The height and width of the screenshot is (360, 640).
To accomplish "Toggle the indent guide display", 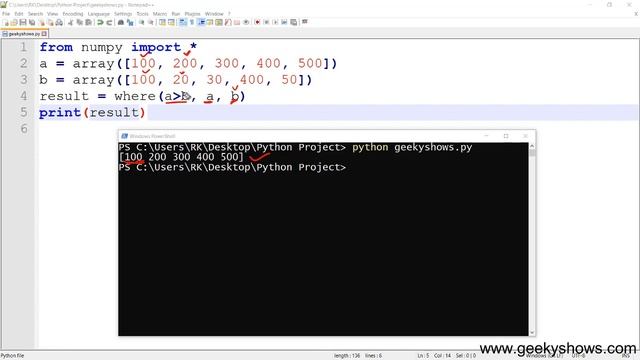I will [201, 22].
